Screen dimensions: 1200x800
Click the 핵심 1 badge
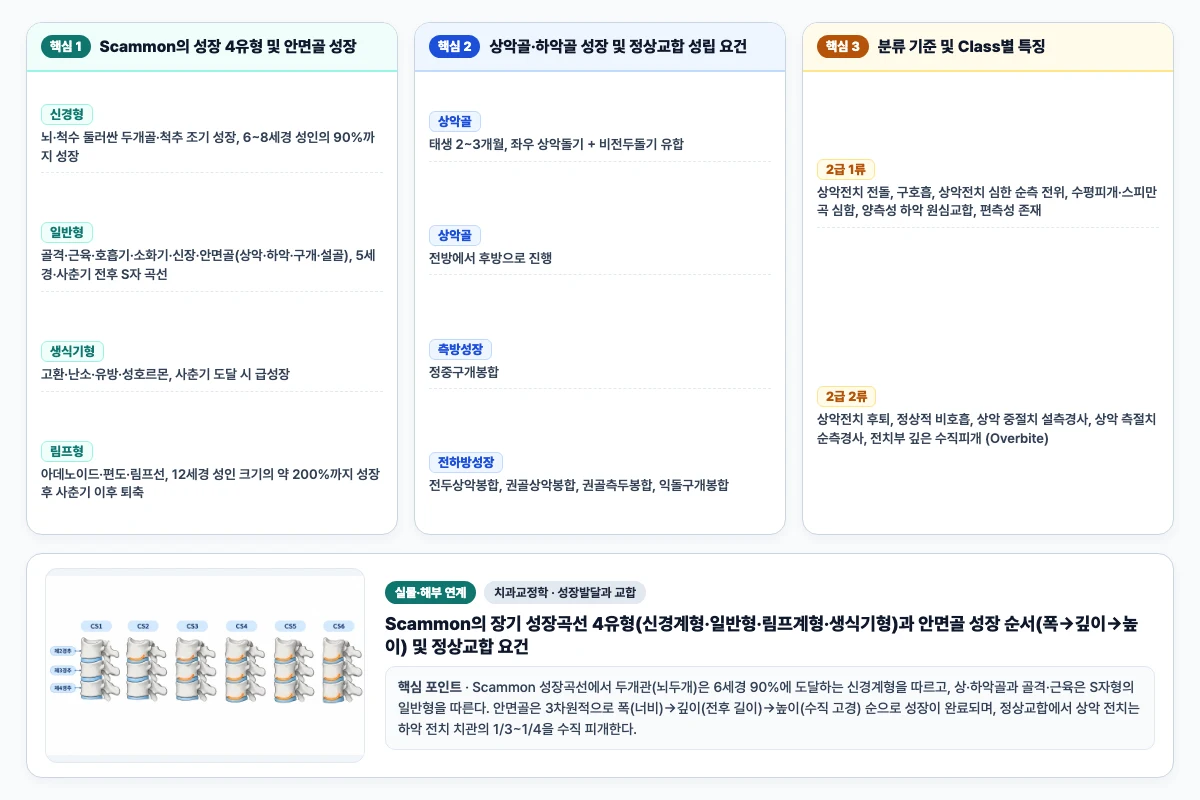[66, 46]
